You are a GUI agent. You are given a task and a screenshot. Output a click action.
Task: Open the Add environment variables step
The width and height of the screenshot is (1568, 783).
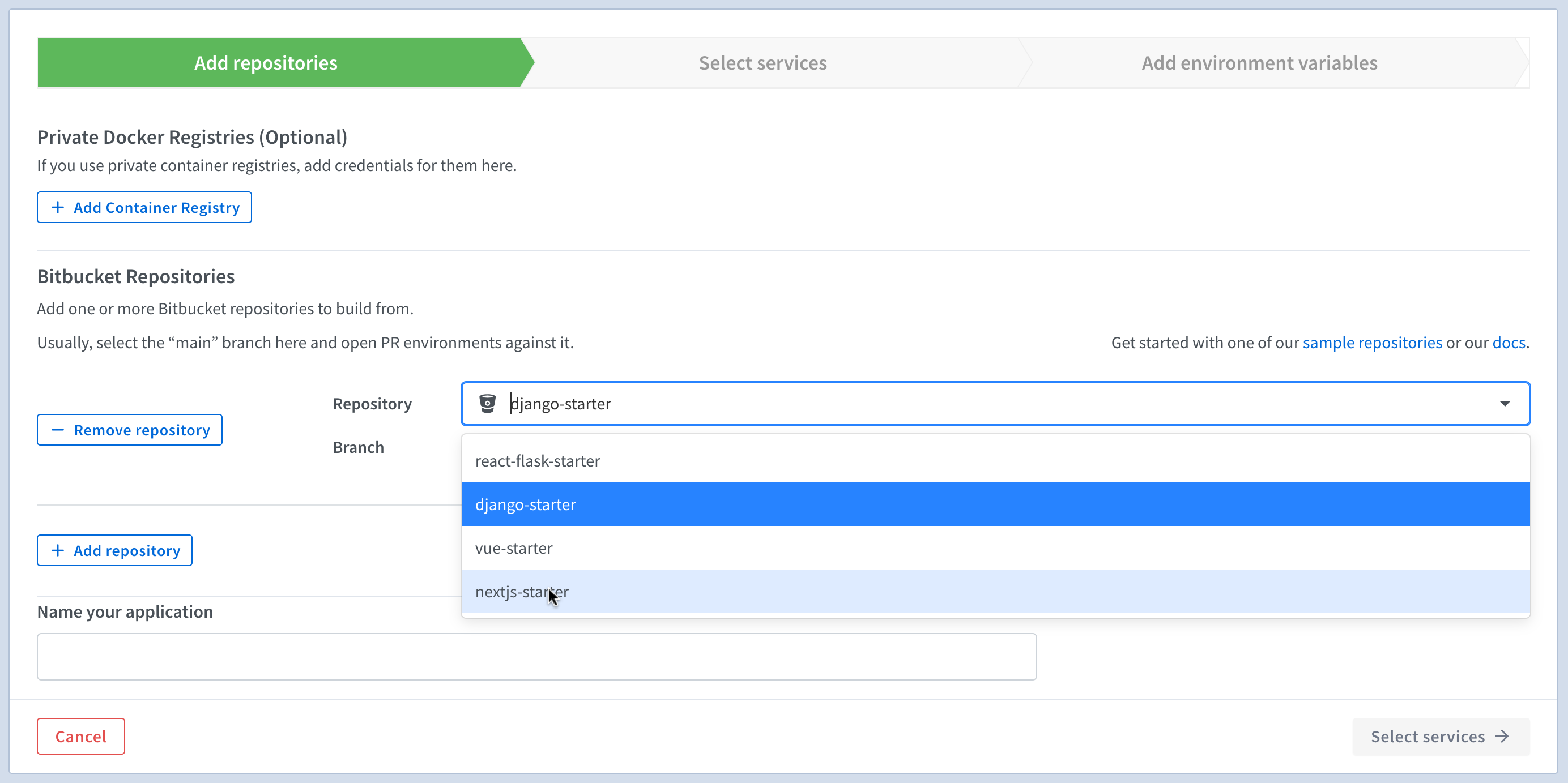point(1259,62)
